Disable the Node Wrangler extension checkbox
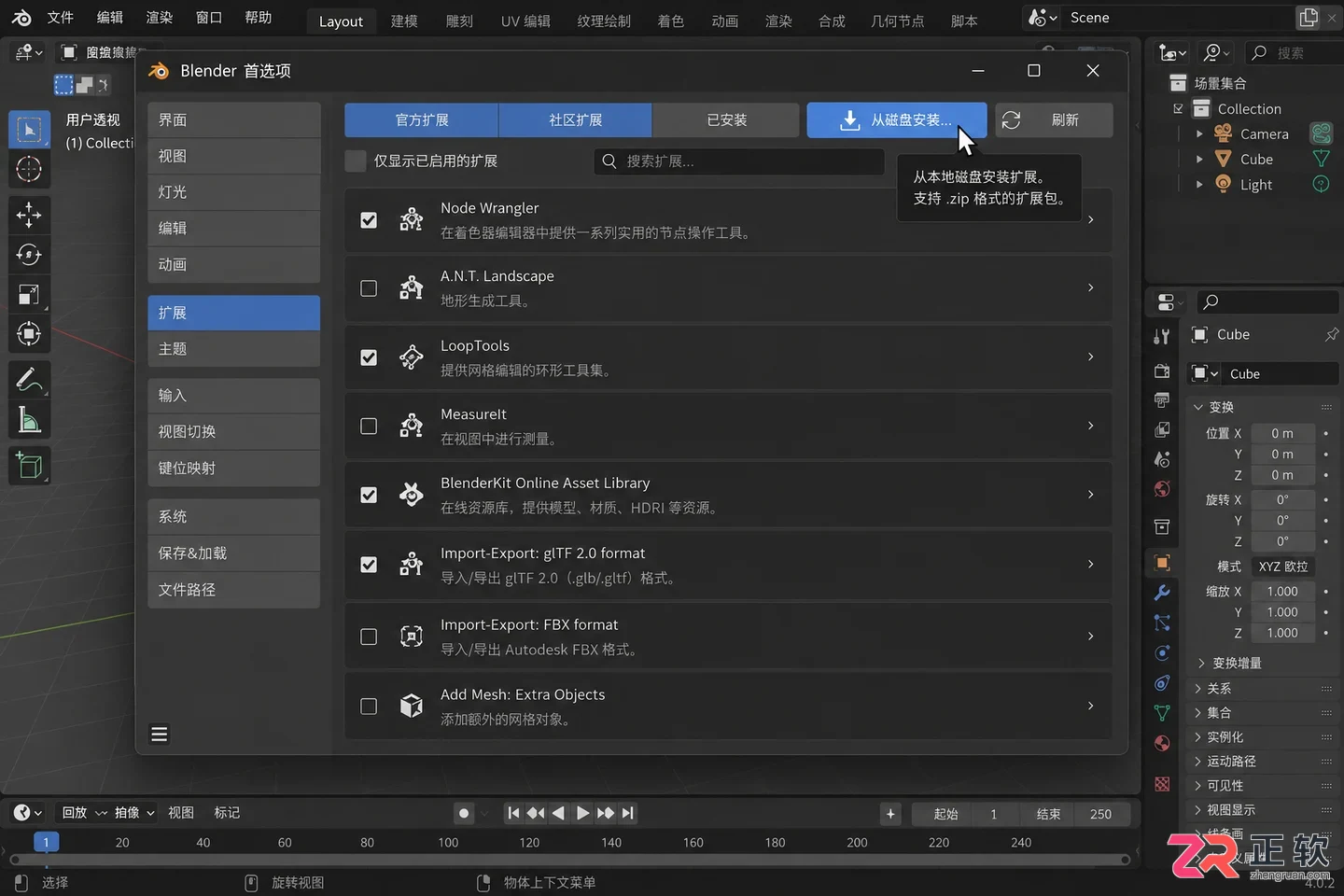Image resolution: width=1344 pixels, height=896 pixels. [369, 220]
